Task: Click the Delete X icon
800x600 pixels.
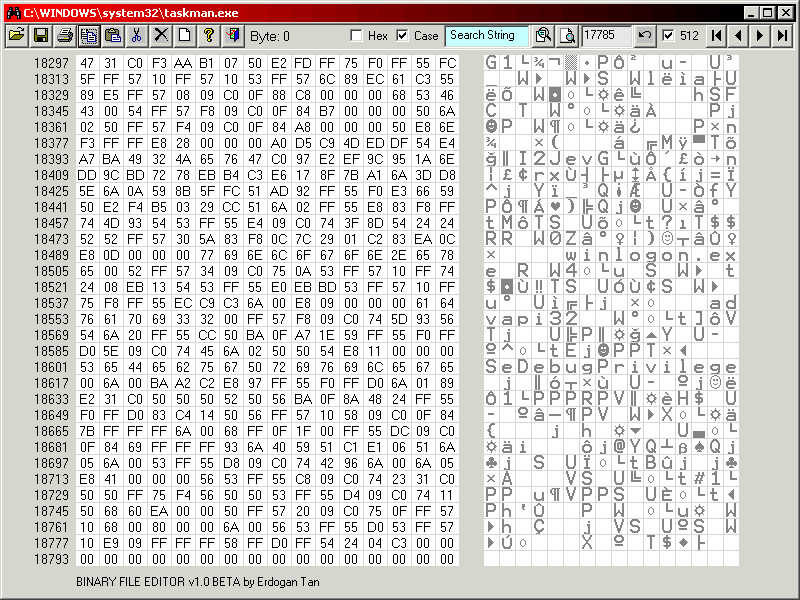Action: click(160, 35)
